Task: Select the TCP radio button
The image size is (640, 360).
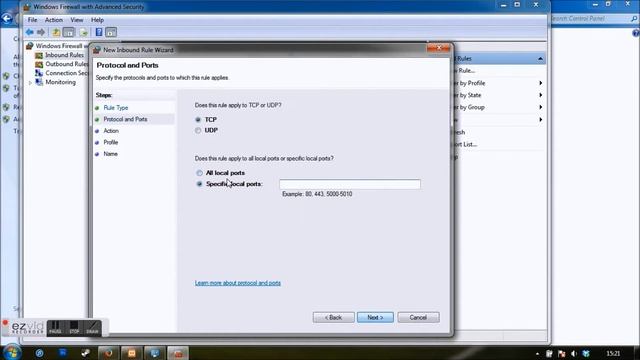Action: click(198, 120)
